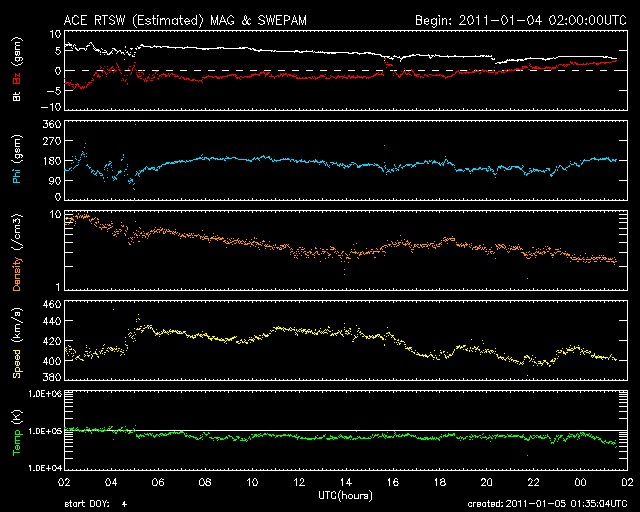Click the '400' tick on Speed axis
640x512 pixels.
(x=52, y=361)
